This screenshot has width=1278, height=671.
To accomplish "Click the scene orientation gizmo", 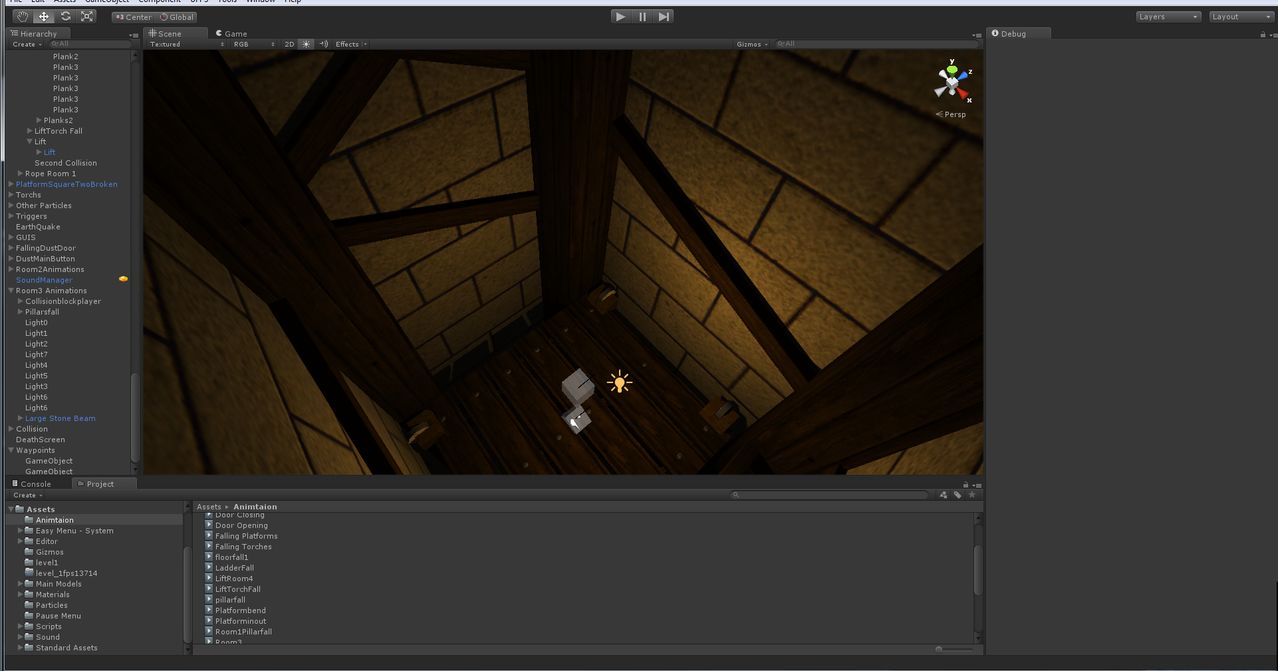I will click(x=952, y=84).
